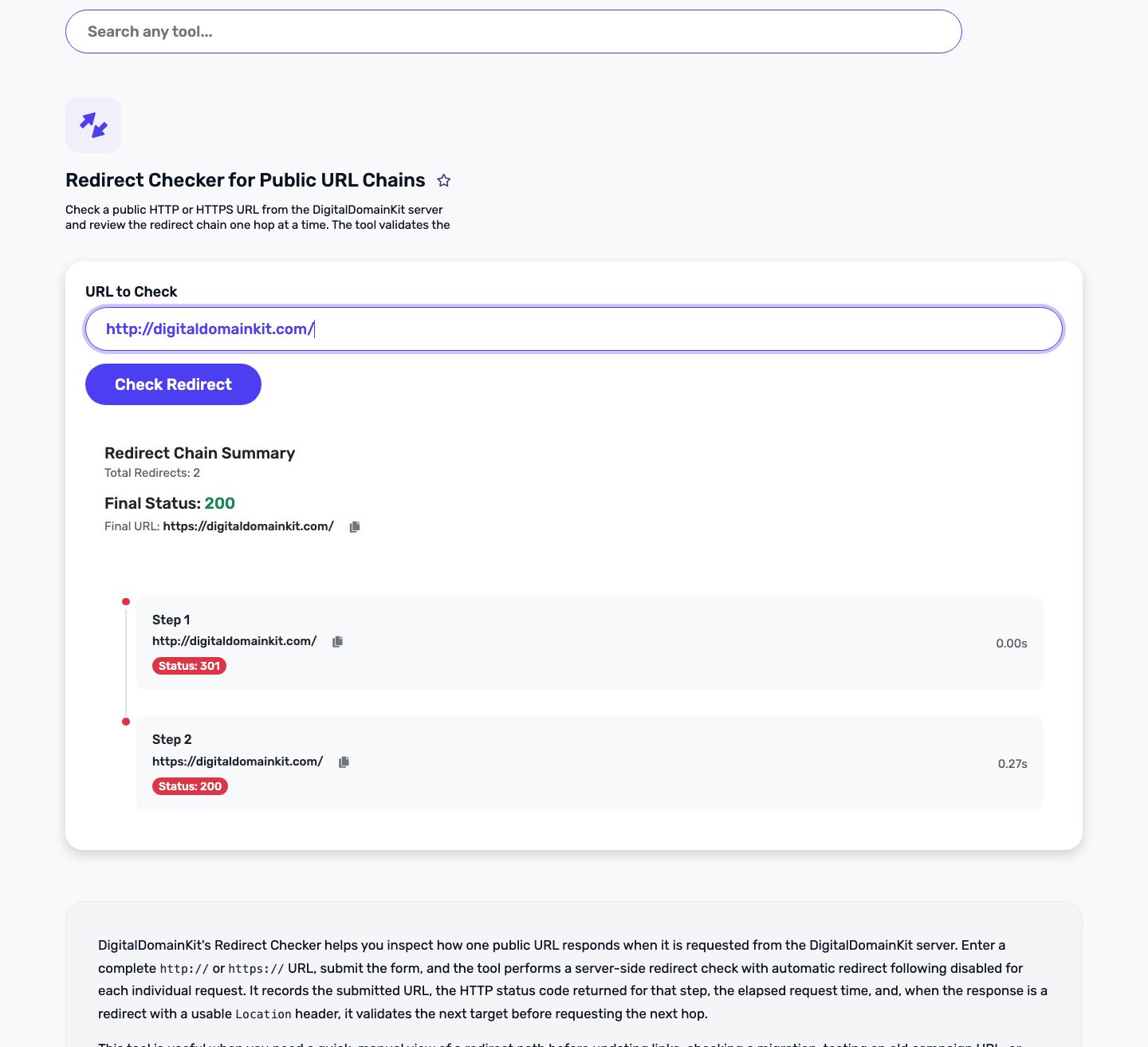Click the Check Redirect button
Viewport: 1148px width, 1047px height.
point(173,384)
